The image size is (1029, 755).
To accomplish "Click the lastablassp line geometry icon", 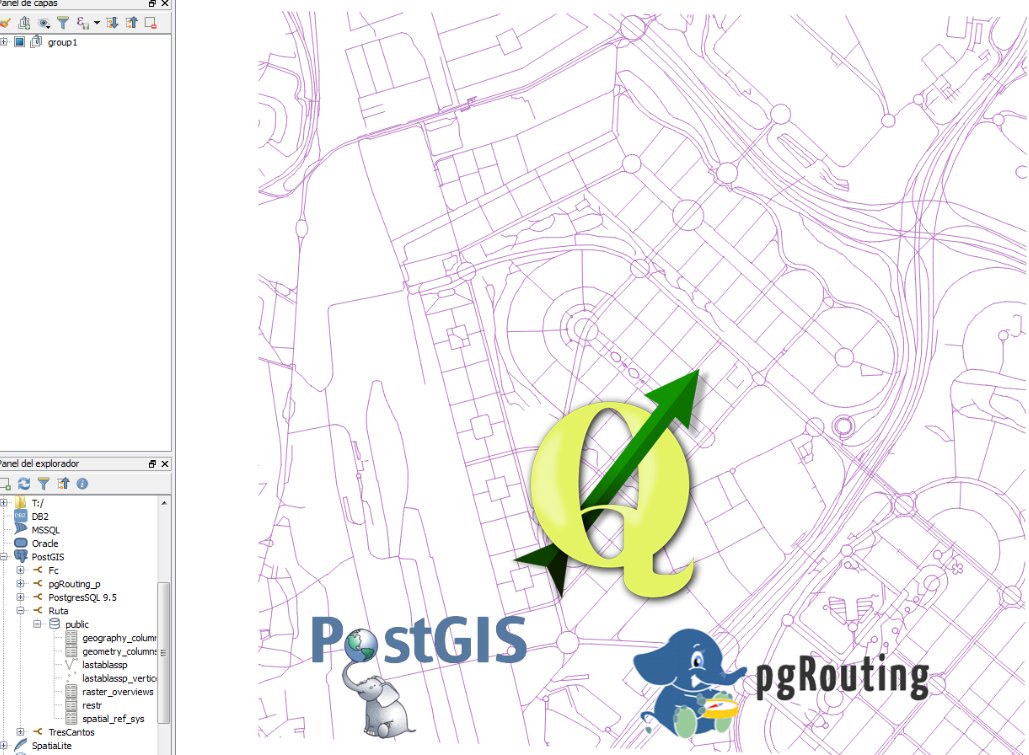I will pyautogui.click(x=71, y=665).
